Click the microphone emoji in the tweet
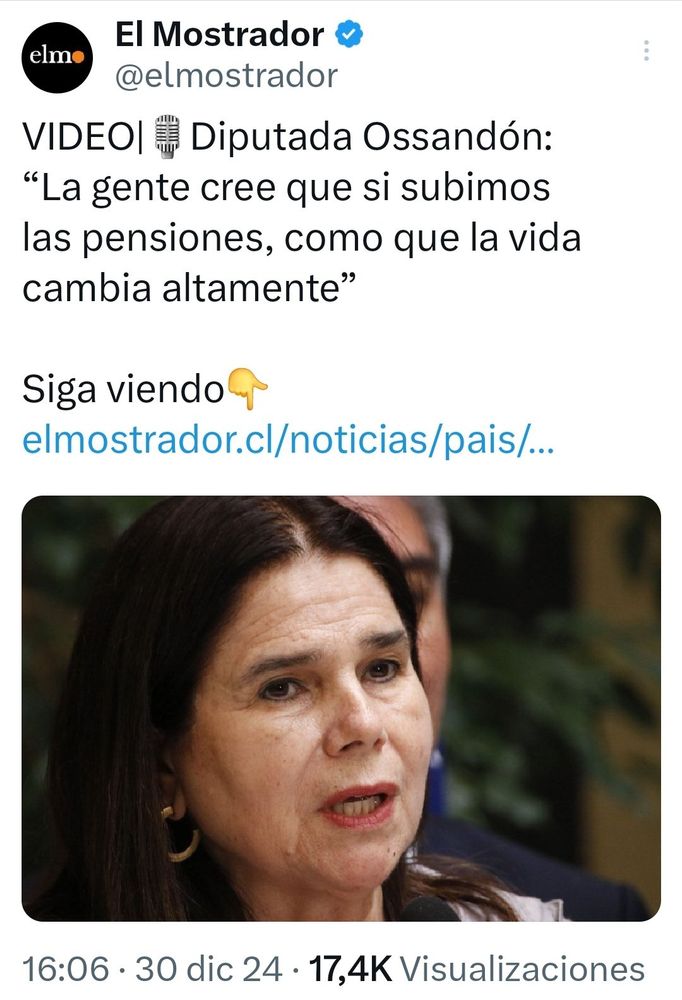This screenshot has height=1000, width=682. pyautogui.click(x=169, y=136)
